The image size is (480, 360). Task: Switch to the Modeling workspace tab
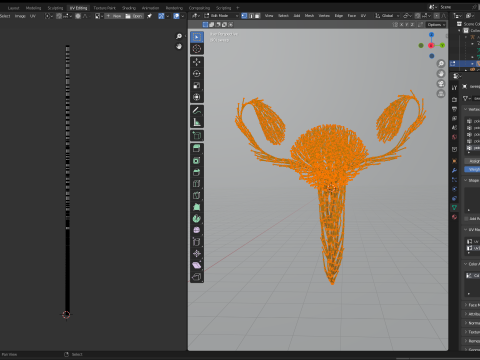33,8
